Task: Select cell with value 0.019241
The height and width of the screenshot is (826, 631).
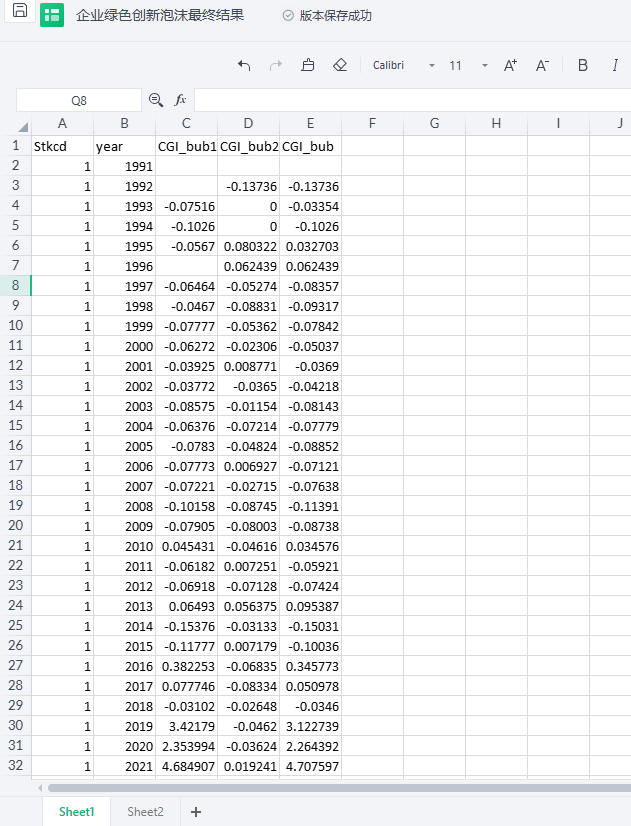Action: (x=248, y=766)
